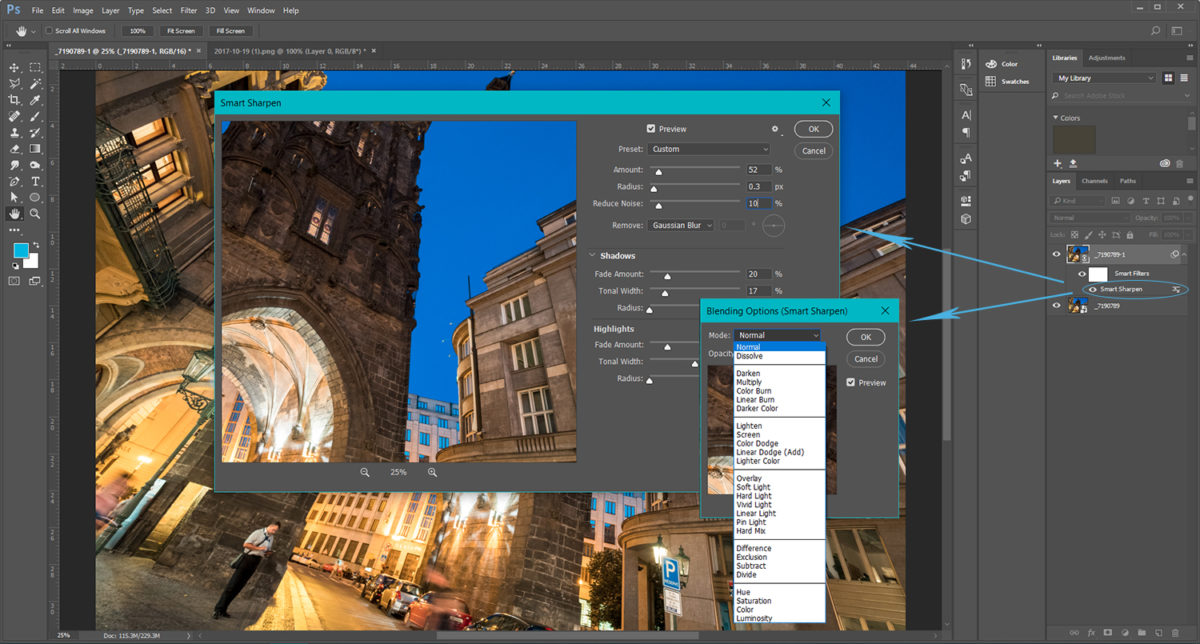Select the Clone Stamp tool
This screenshot has height=644, width=1200.
coord(15,132)
